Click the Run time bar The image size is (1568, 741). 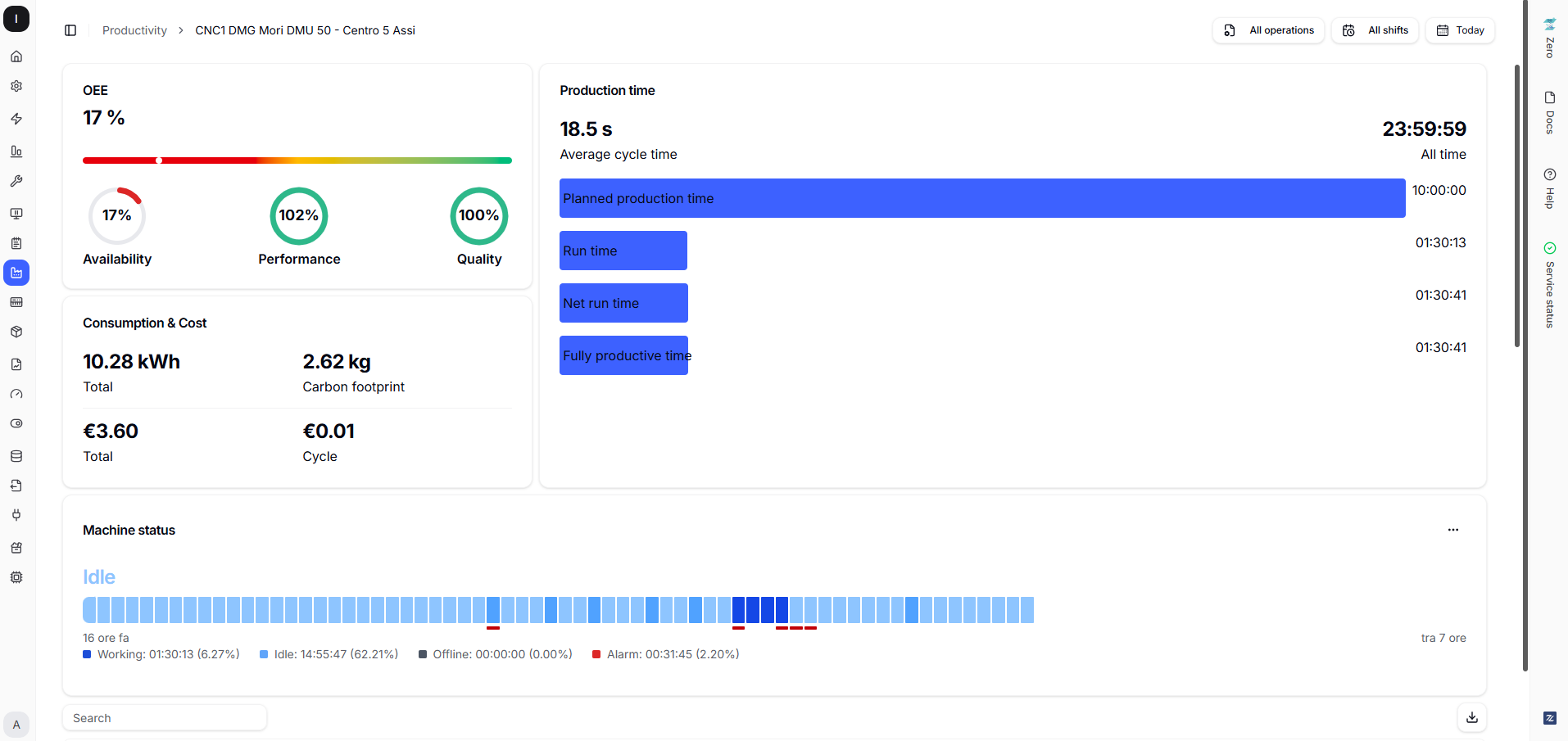pos(623,251)
